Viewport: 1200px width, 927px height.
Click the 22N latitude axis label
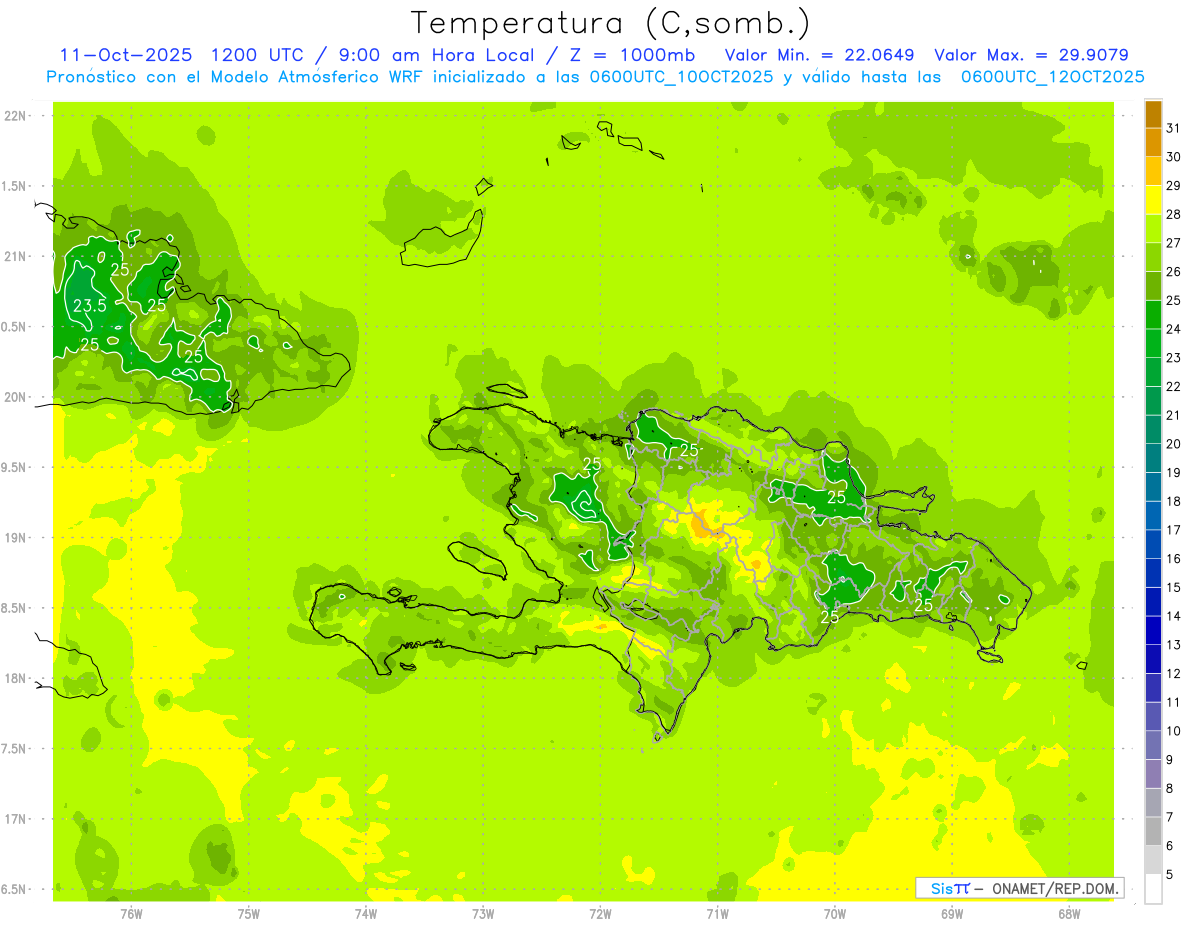coord(16,116)
